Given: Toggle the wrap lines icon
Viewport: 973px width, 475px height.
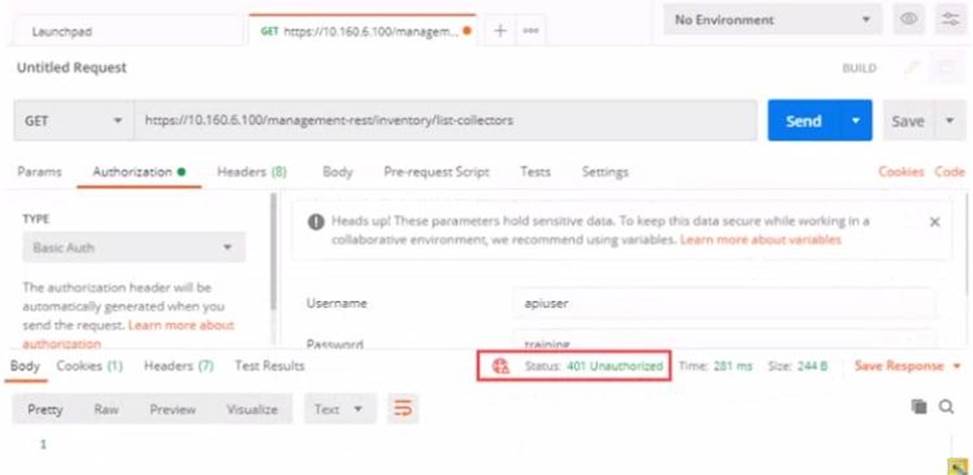Looking at the screenshot, I should pos(403,409).
